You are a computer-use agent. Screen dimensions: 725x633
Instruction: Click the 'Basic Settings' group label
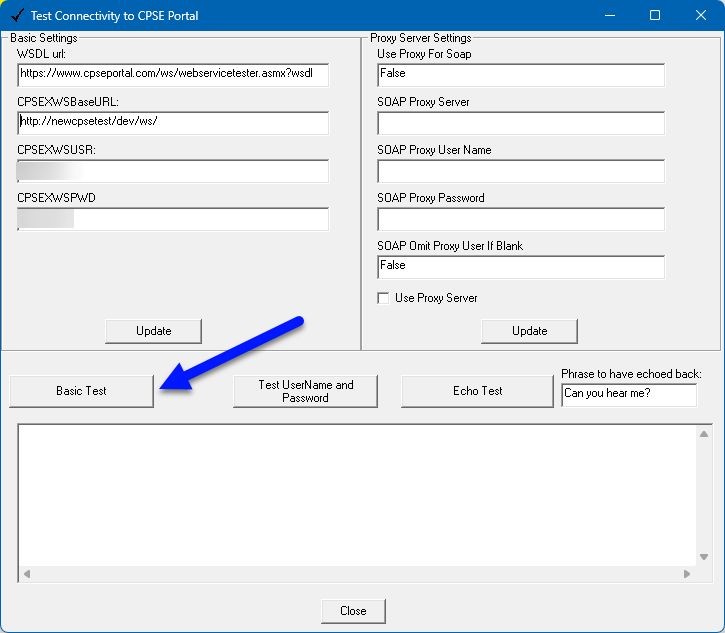point(44,38)
